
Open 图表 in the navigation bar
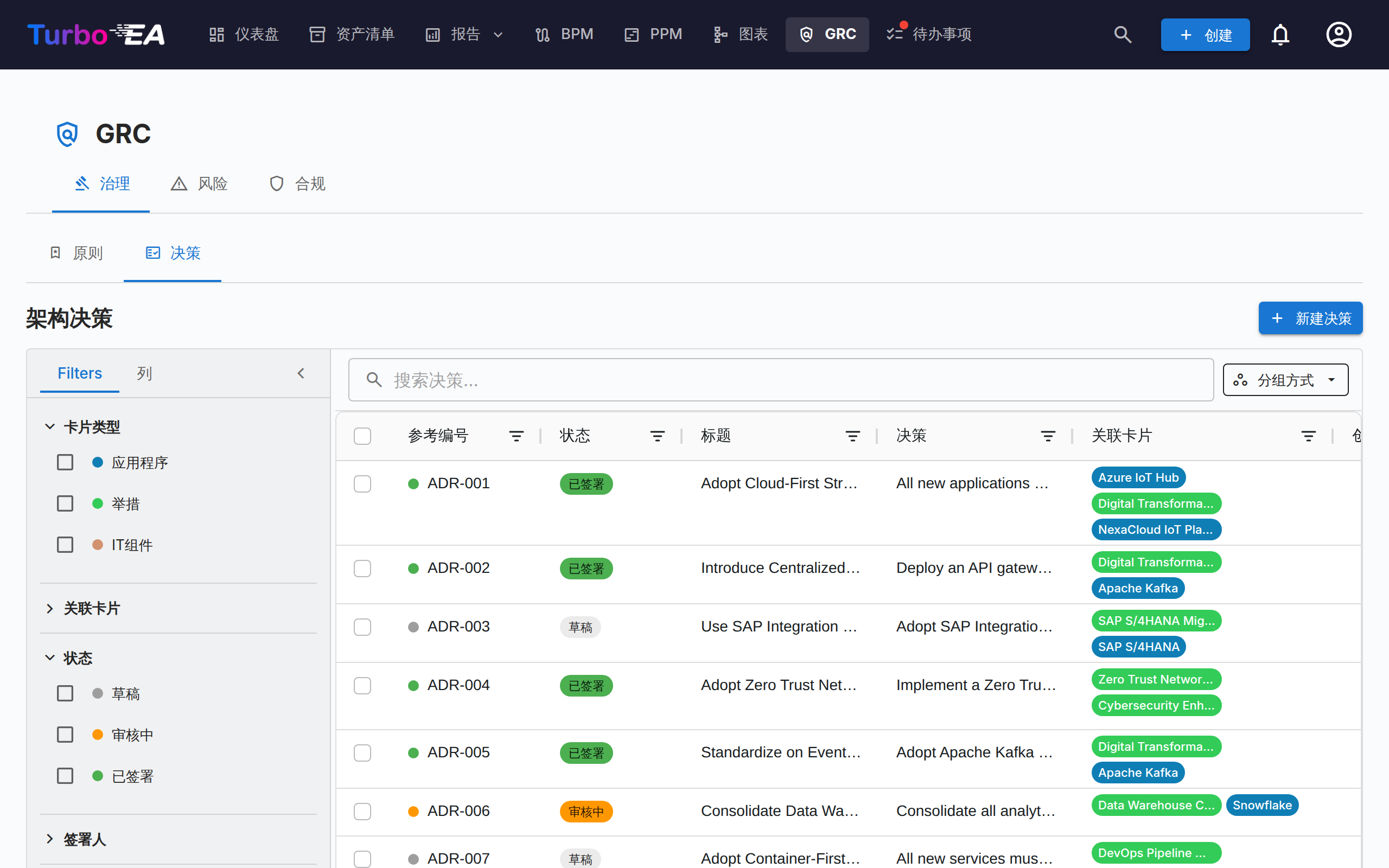(741, 34)
